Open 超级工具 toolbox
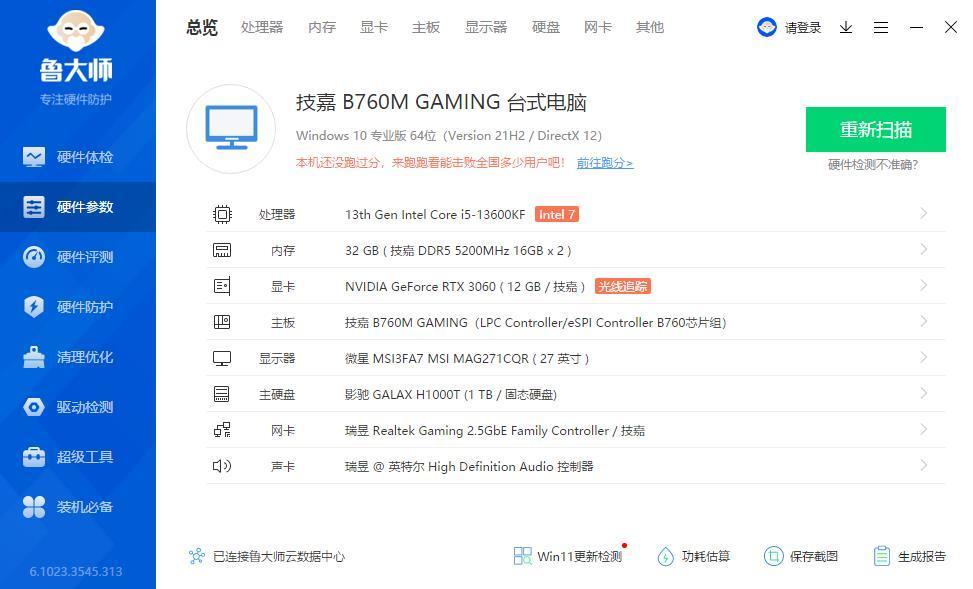973x589 pixels. coord(78,457)
